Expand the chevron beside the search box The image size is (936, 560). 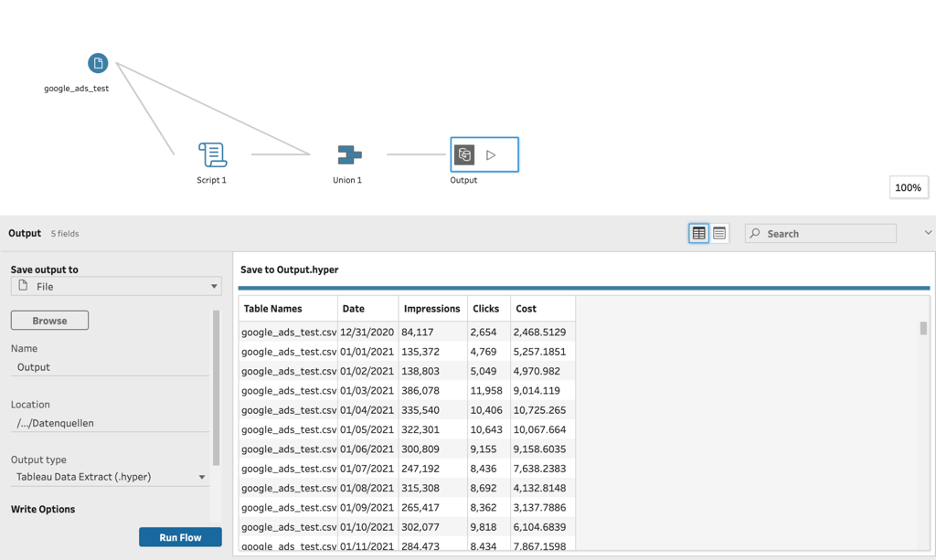927,233
